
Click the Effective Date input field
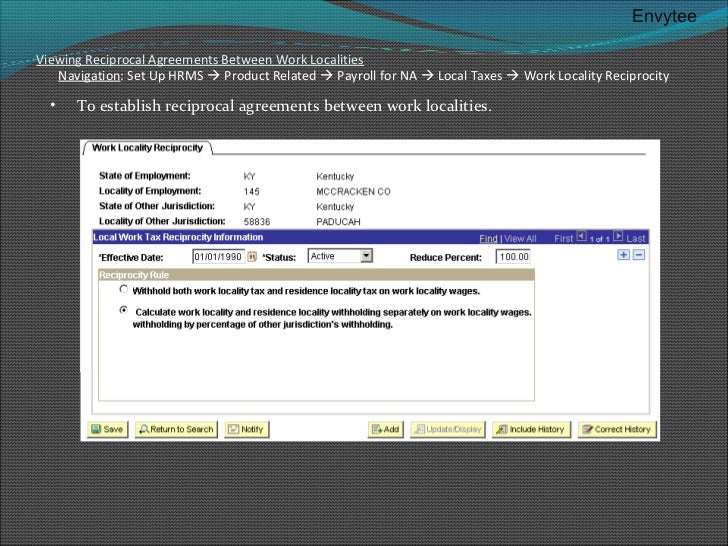218,257
